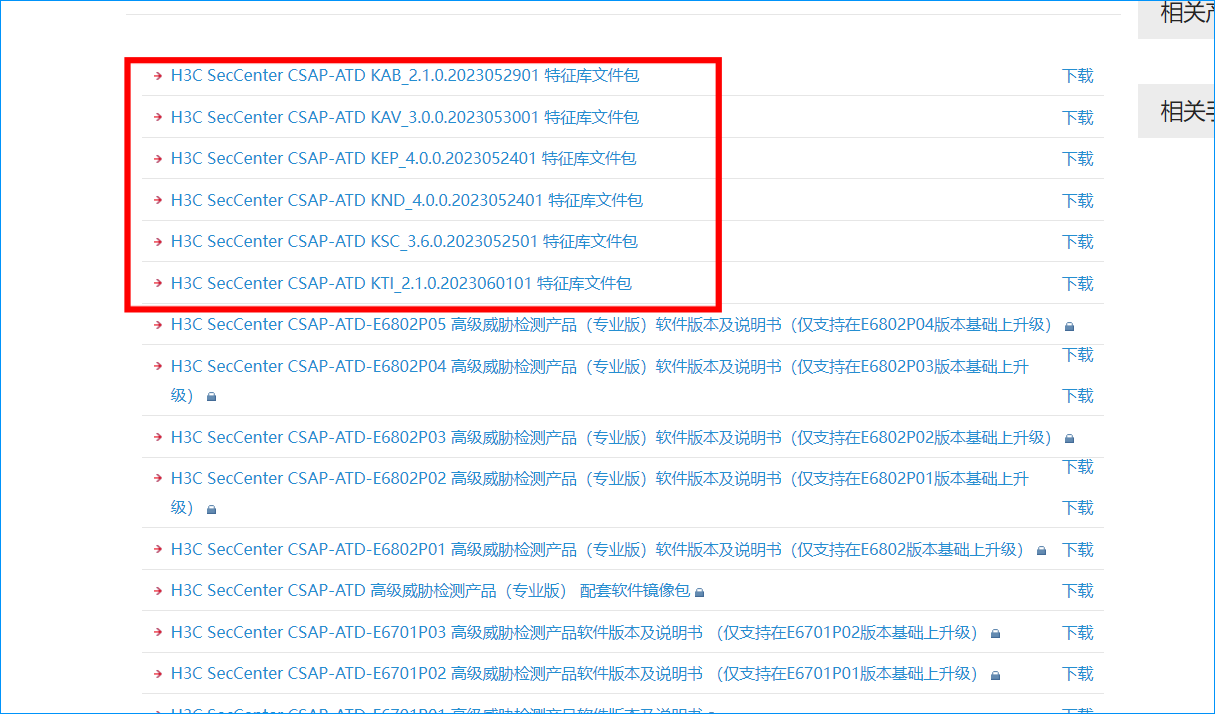Click 下载 for the KAB_2.1.0.2023052901 package
Image resolution: width=1215 pixels, height=714 pixels.
[x=1078, y=75]
